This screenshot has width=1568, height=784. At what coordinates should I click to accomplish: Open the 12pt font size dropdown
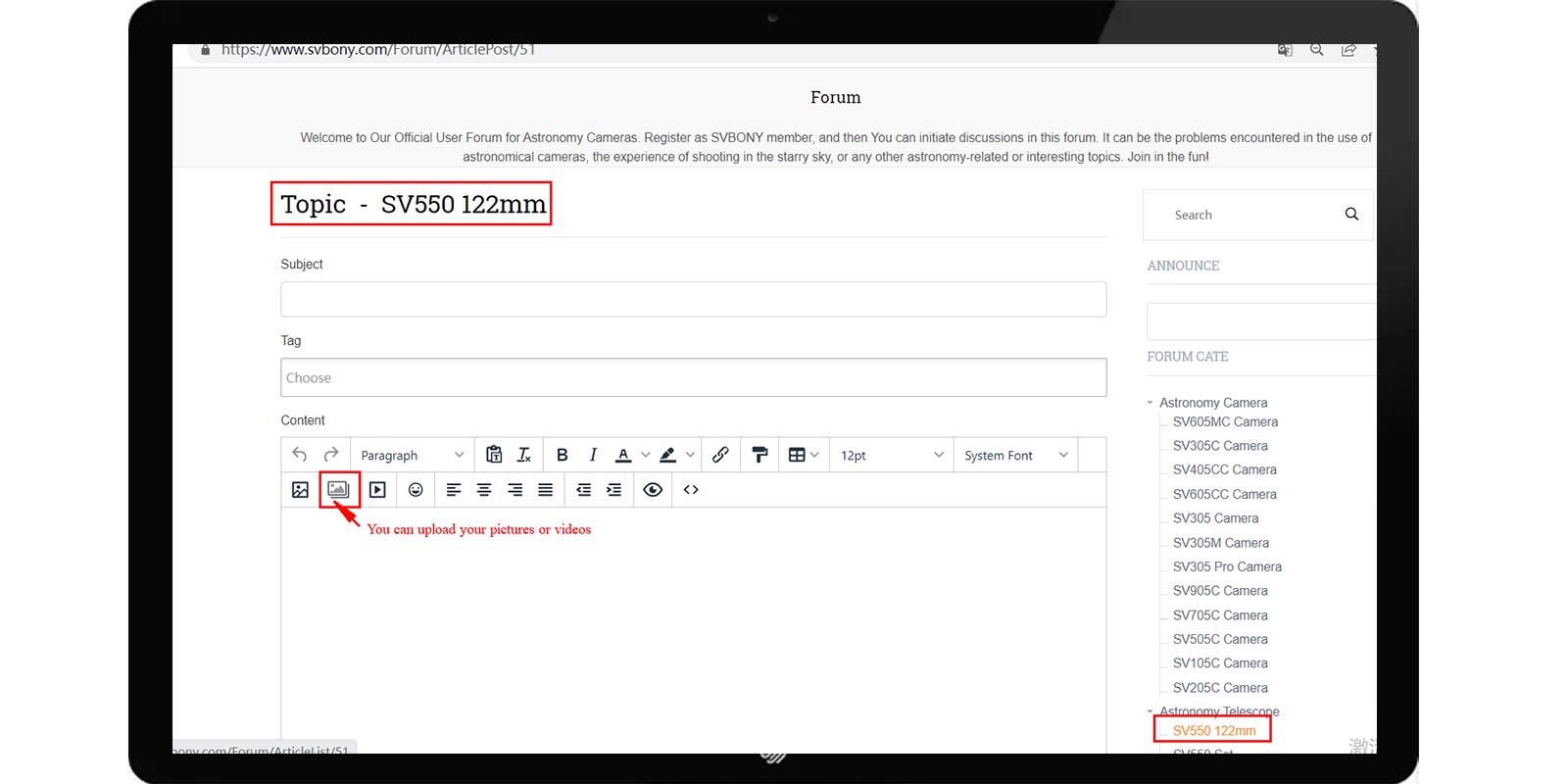click(891, 456)
